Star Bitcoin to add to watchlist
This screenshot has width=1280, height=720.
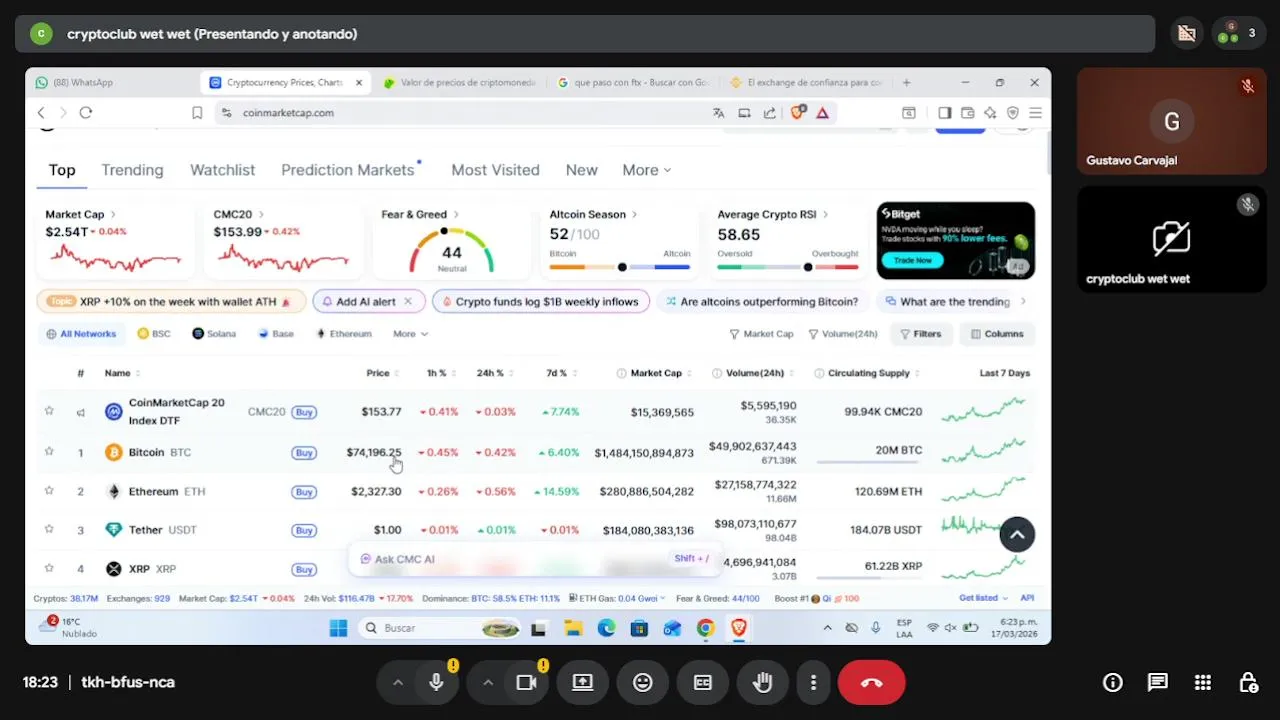pos(48,452)
